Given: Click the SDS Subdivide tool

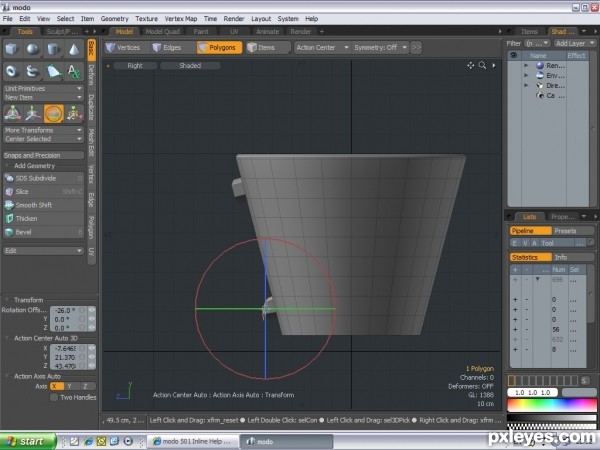Looking at the screenshot, I should pos(43,178).
